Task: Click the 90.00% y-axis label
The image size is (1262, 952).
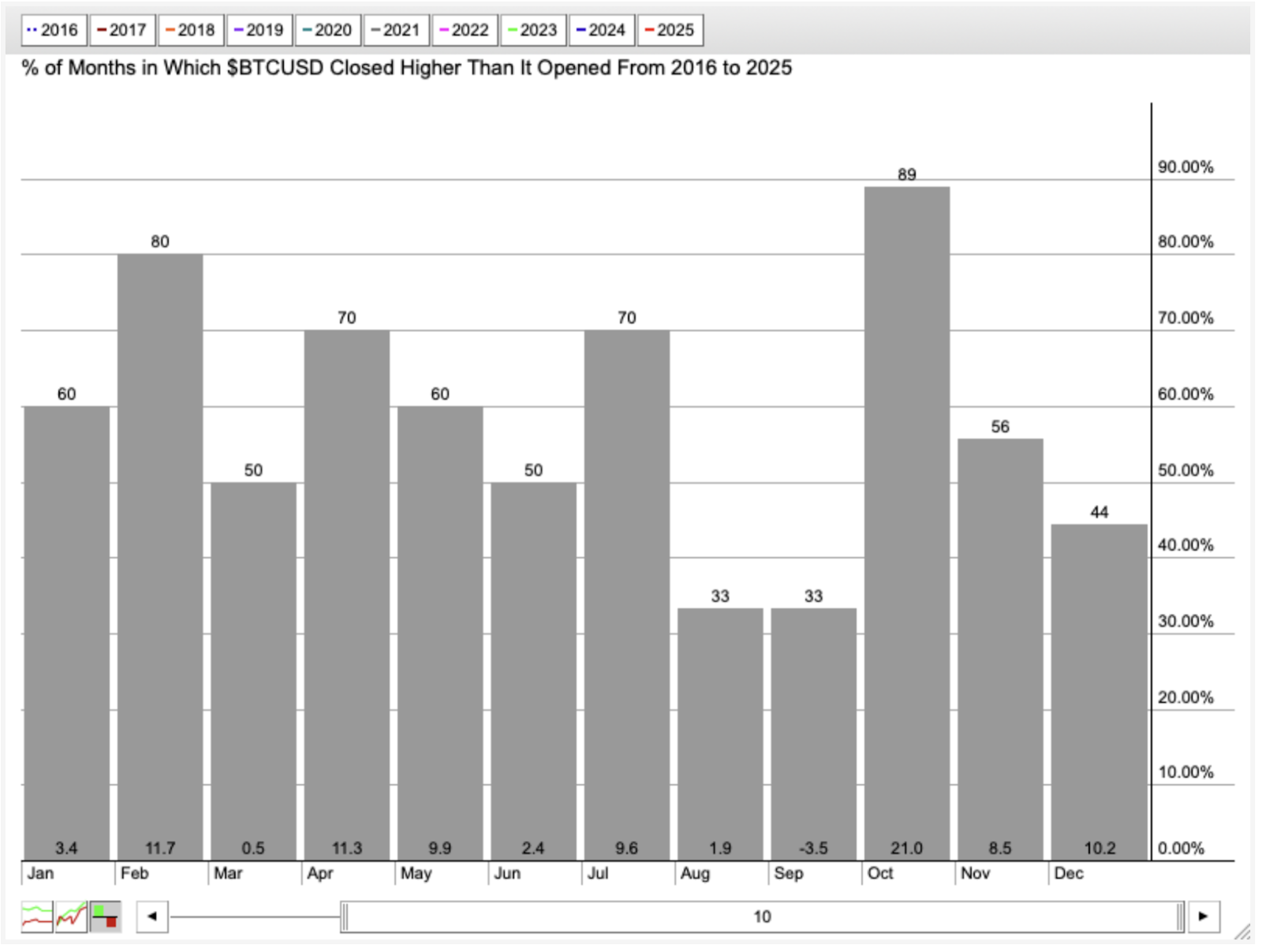Action: click(x=1185, y=167)
